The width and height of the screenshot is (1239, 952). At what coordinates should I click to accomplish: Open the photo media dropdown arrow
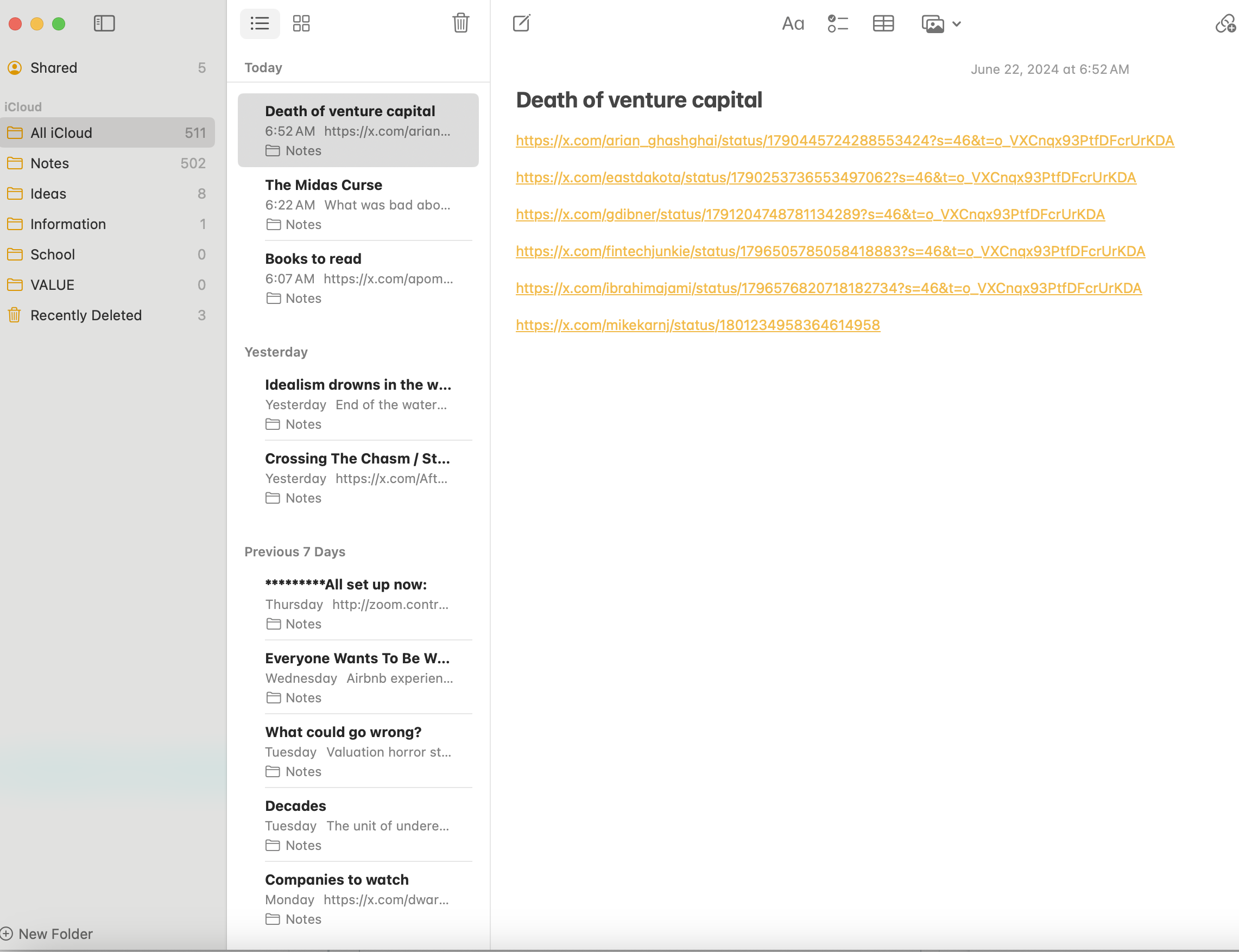coord(956,24)
